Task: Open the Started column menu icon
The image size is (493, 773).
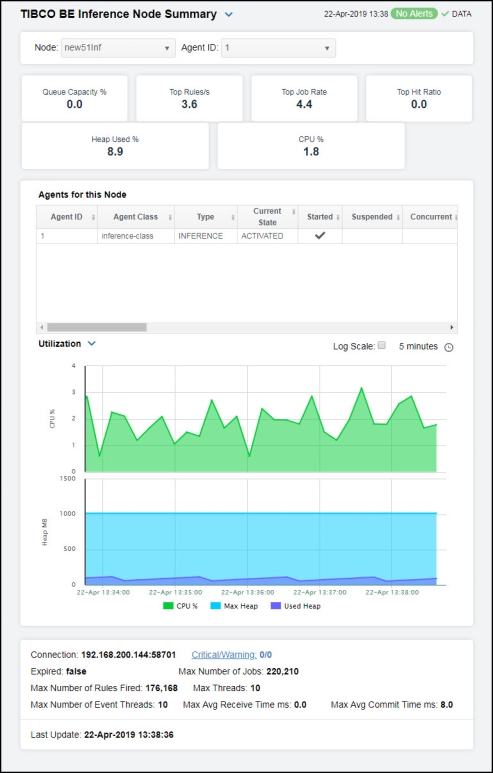Action: click(x=338, y=217)
